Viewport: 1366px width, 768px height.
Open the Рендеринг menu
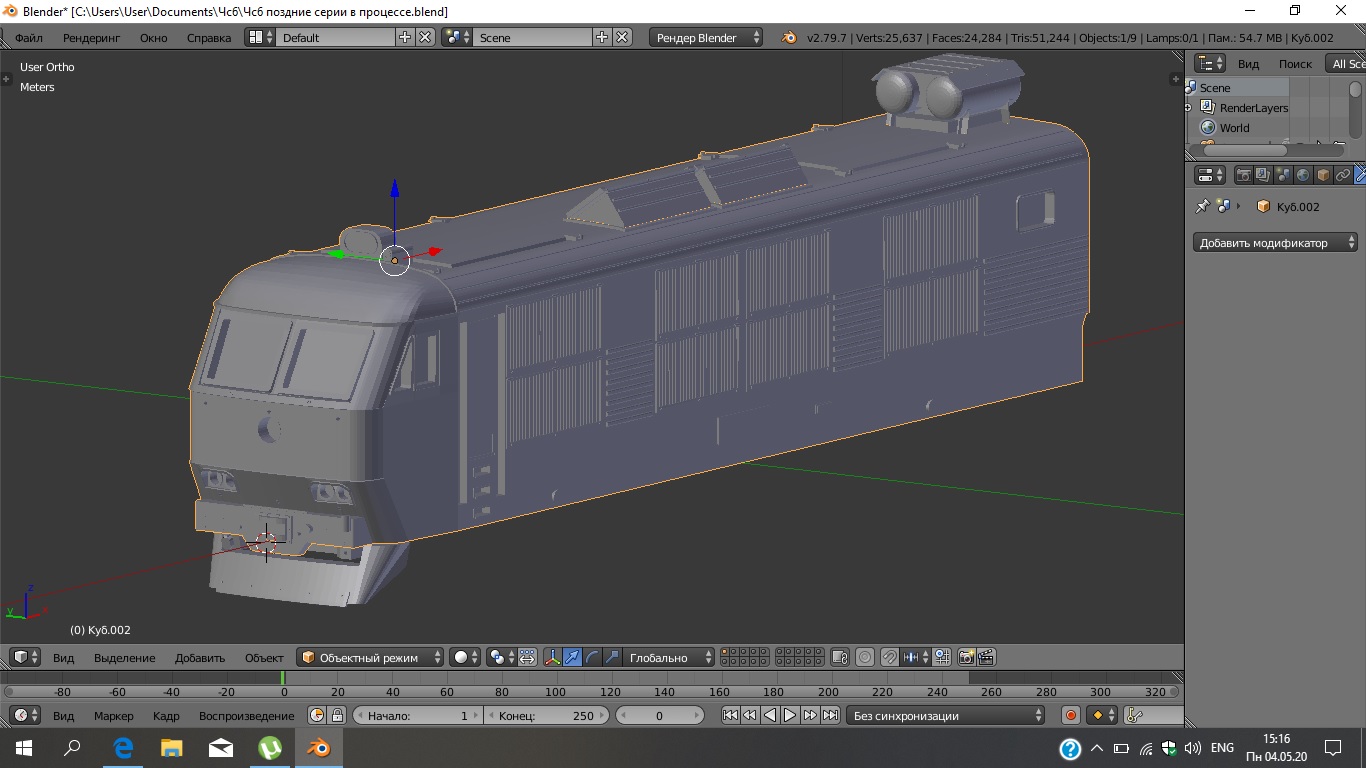(91, 37)
